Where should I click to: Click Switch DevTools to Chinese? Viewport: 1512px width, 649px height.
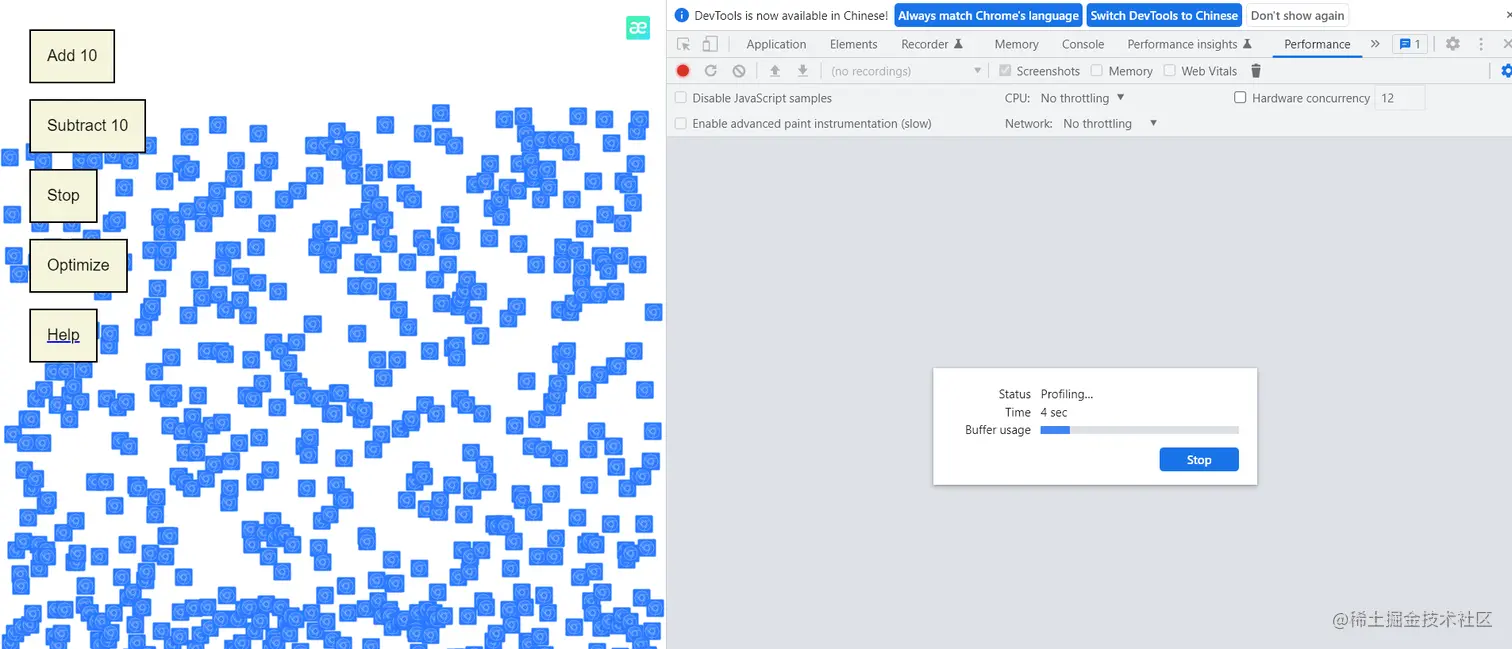(1164, 16)
